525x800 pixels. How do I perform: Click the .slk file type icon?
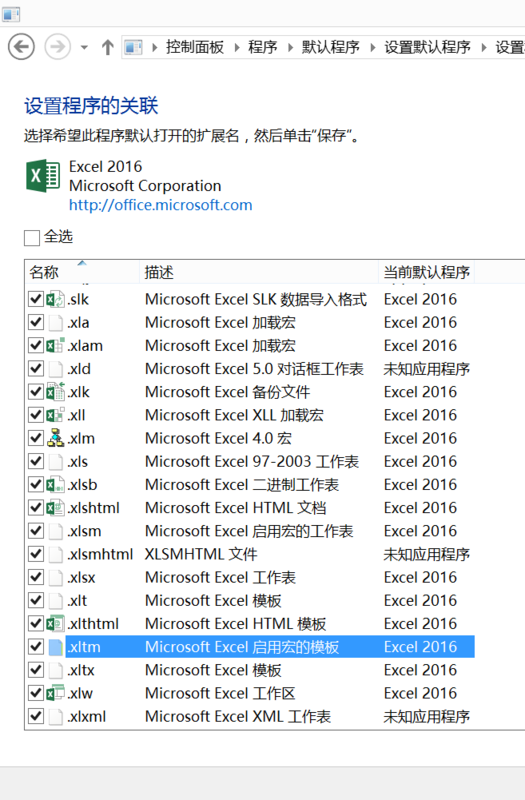coord(56,299)
